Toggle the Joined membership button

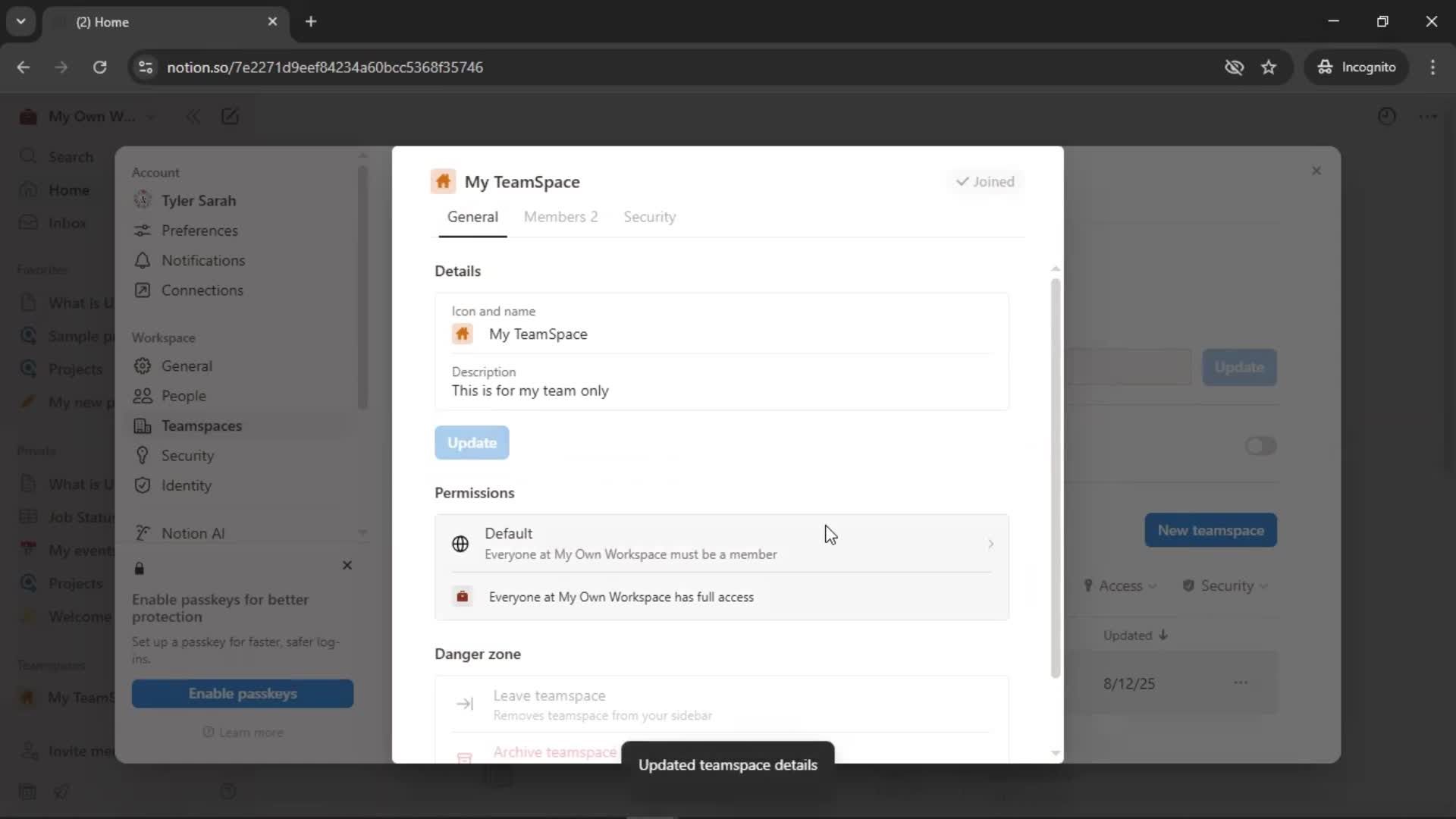[x=985, y=182]
